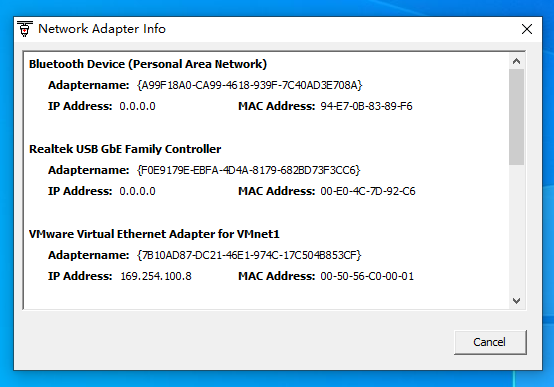Click the VMware Virtual Ethernet Adapter for VMnet1 heading
The width and height of the screenshot is (554, 387).
(154, 234)
